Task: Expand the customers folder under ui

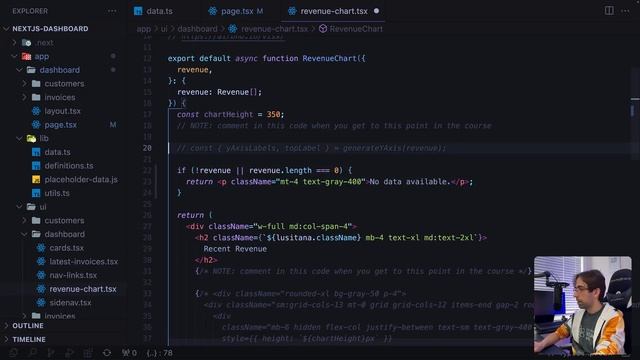Action: 24,220
